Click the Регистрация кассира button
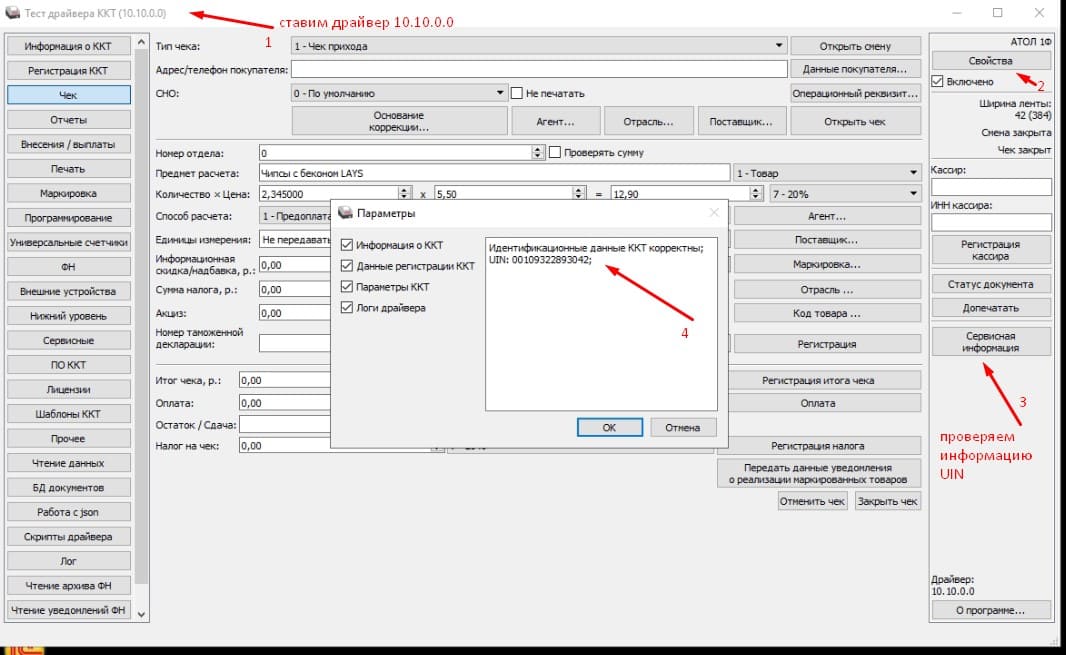Viewport: 1066px width, 655px height. pyautogui.click(x=991, y=250)
